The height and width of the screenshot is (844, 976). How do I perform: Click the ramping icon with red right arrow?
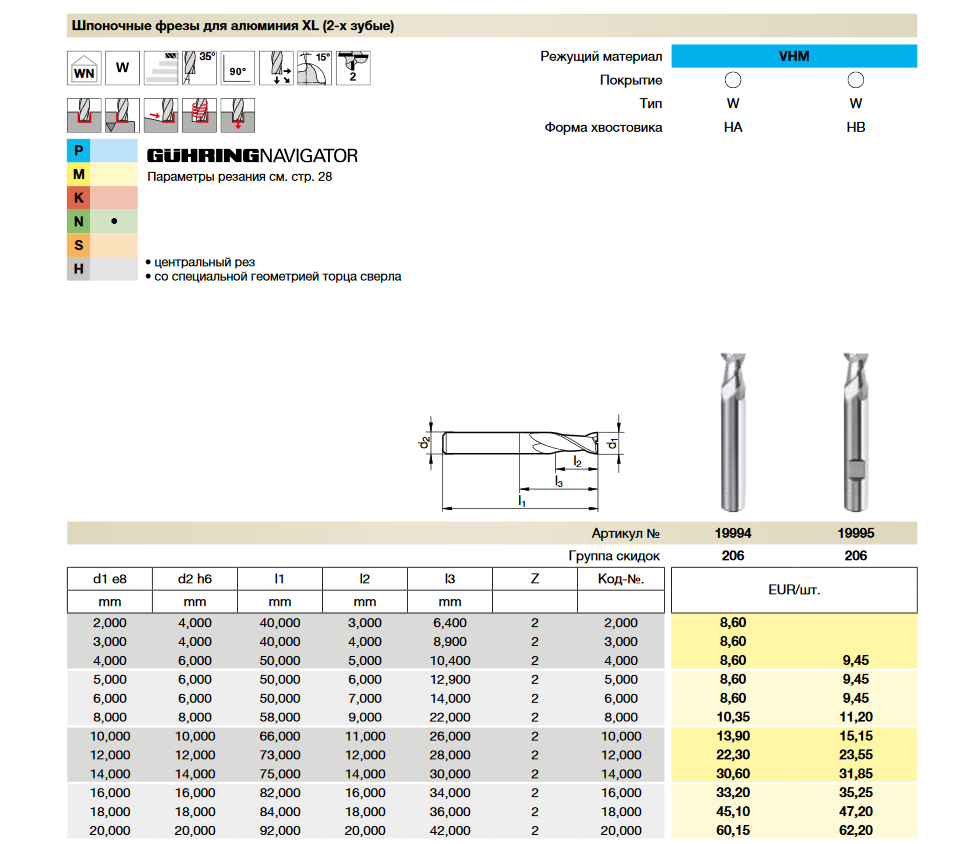(160, 115)
